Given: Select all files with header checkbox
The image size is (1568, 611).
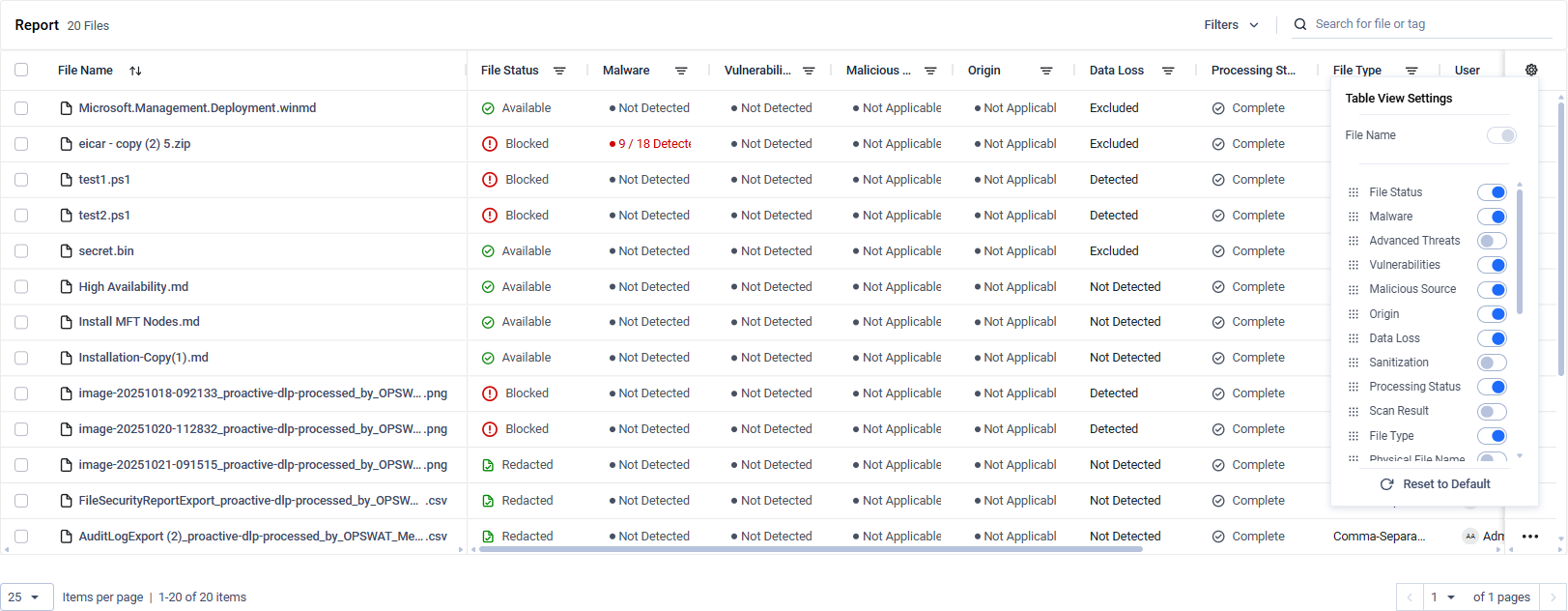Looking at the screenshot, I should coord(21,70).
